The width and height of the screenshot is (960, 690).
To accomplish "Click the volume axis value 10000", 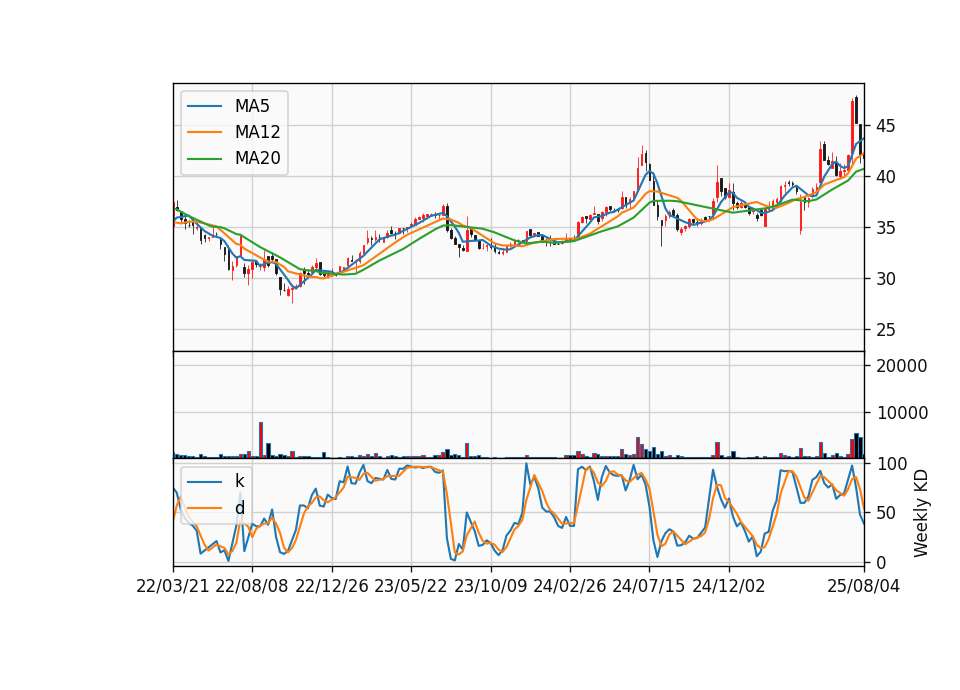I will (902, 413).
